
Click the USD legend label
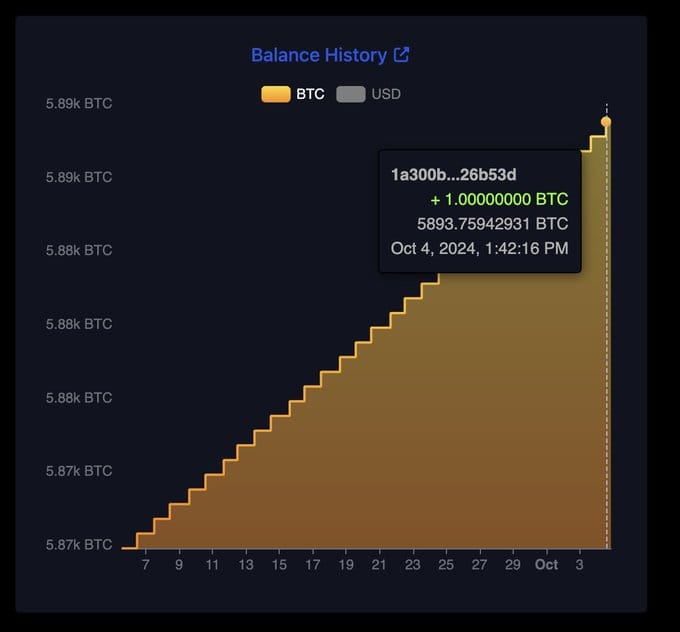coord(386,94)
